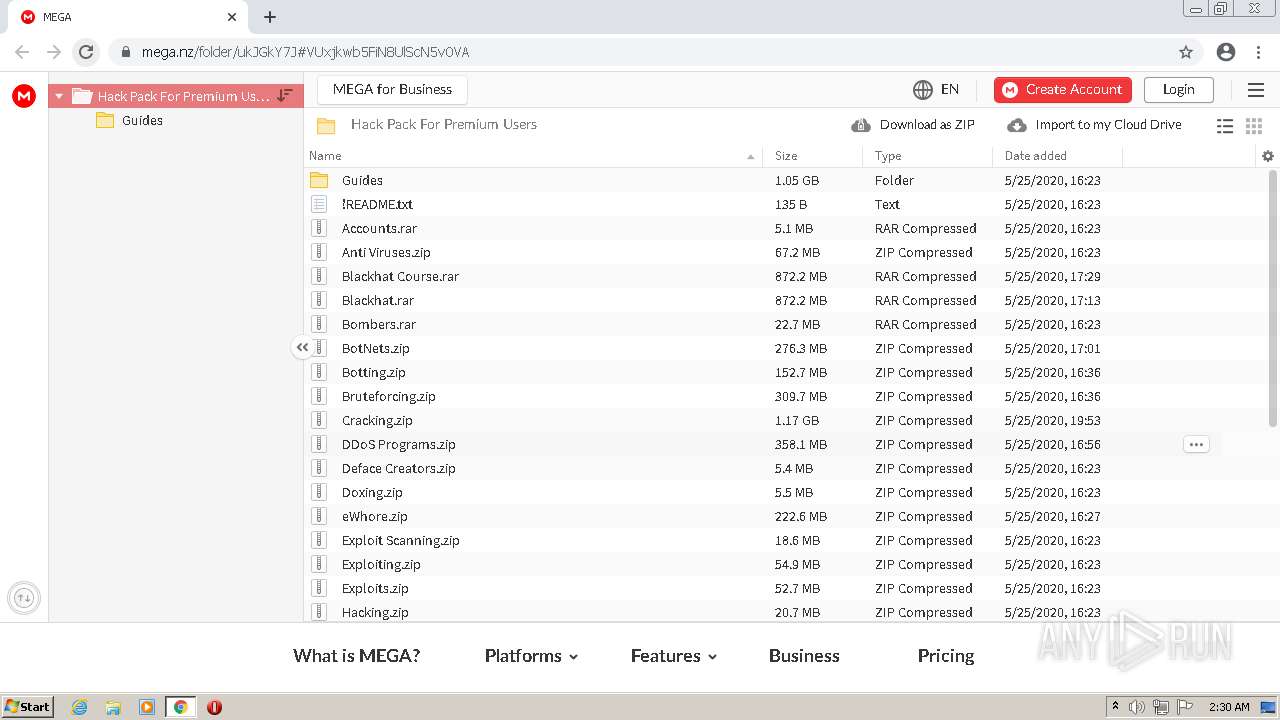
Task: Switch to thumbnail grid view icon
Action: click(x=1254, y=125)
